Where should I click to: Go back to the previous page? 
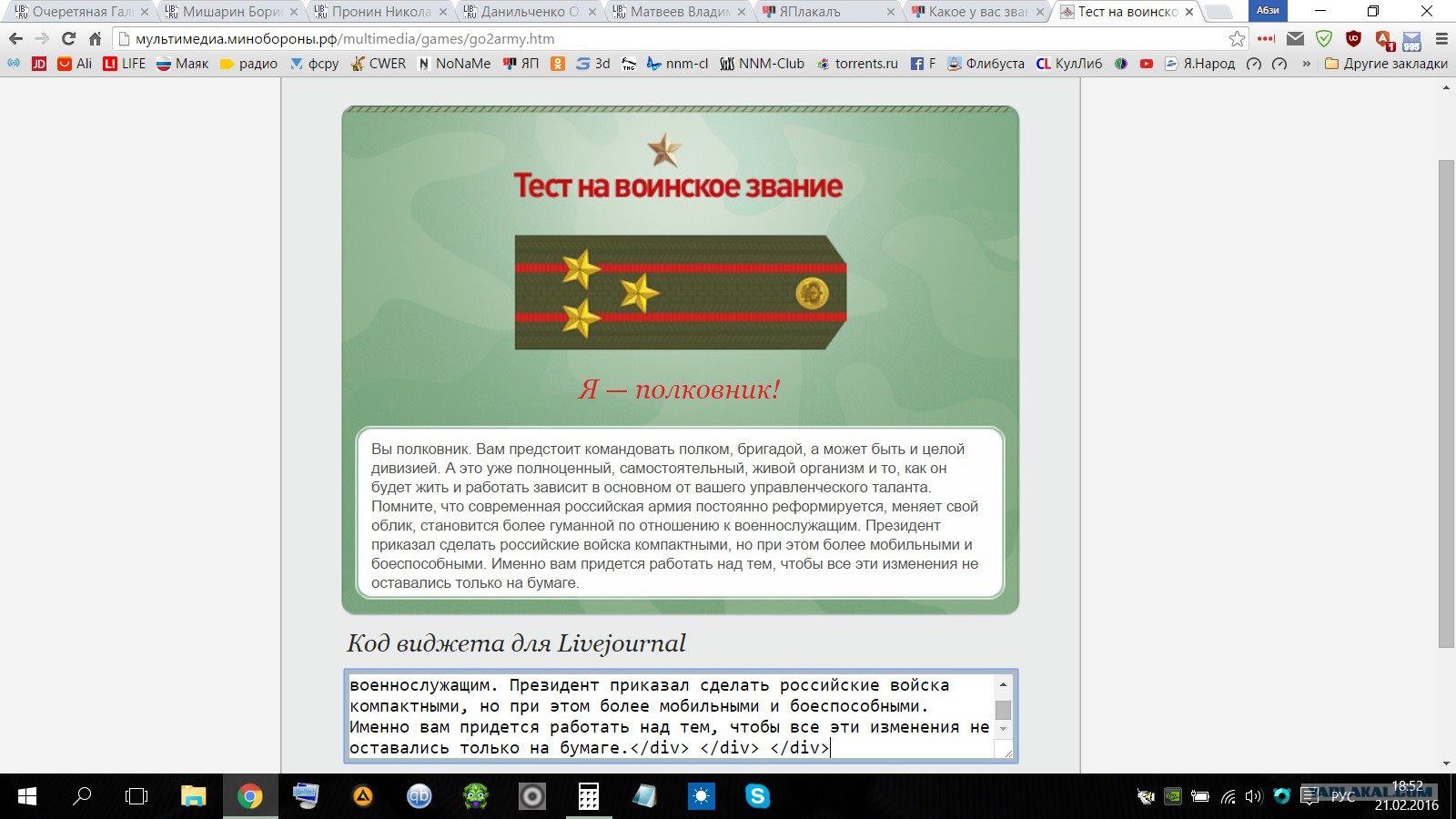tap(15, 39)
